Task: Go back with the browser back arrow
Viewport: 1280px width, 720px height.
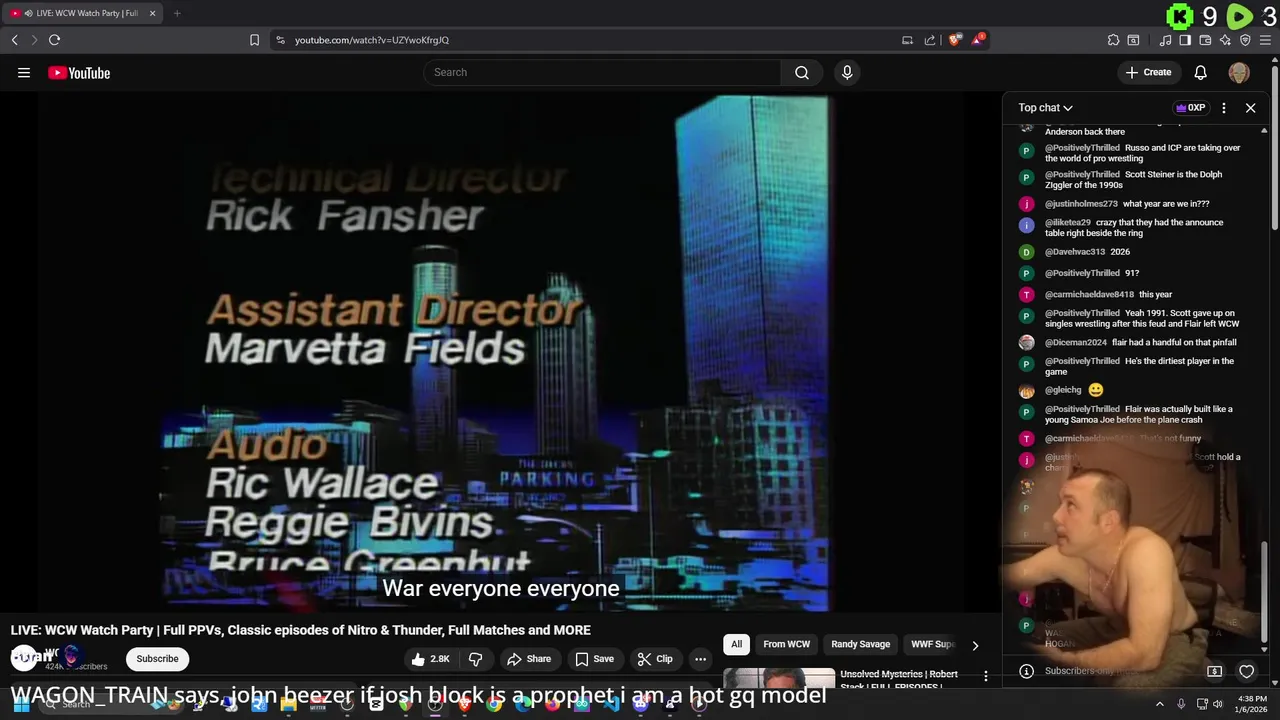Action: (14, 40)
